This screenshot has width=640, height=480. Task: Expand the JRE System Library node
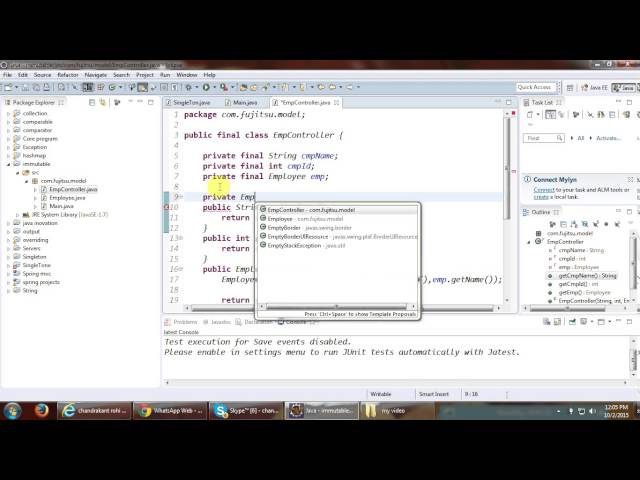point(18,215)
